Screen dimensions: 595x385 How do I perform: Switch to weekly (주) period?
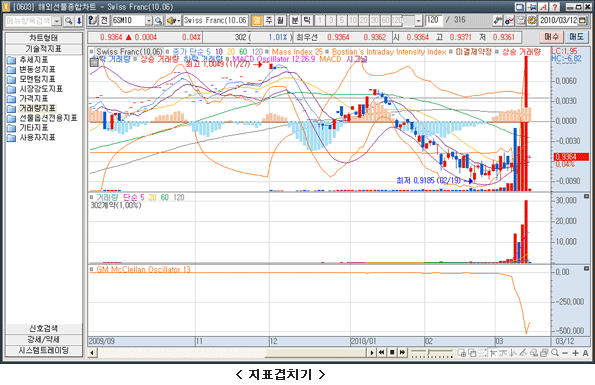click(x=269, y=20)
